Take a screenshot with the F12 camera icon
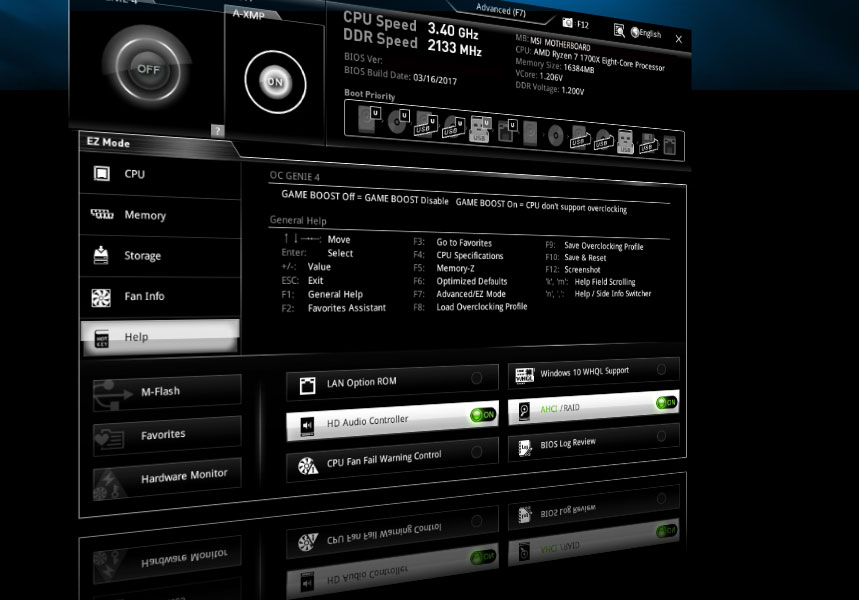859x600 pixels. point(568,22)
